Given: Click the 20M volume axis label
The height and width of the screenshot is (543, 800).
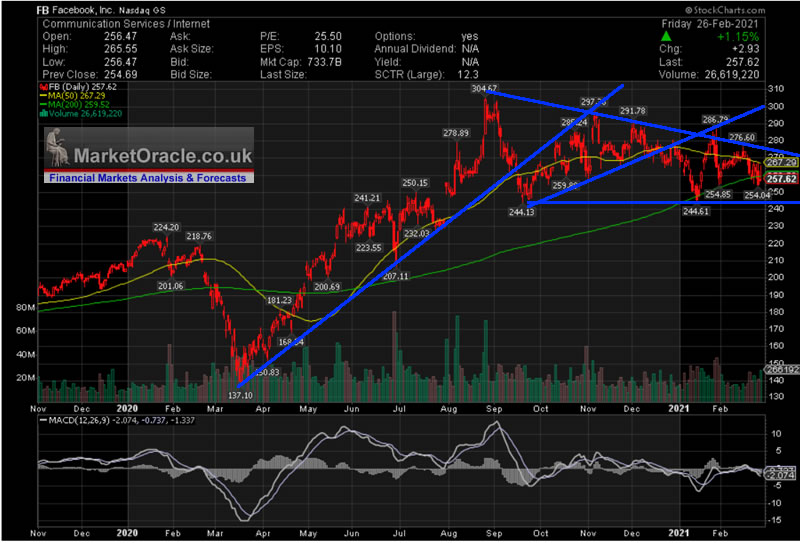Looking at the screenshot, I should click(25, 378).
